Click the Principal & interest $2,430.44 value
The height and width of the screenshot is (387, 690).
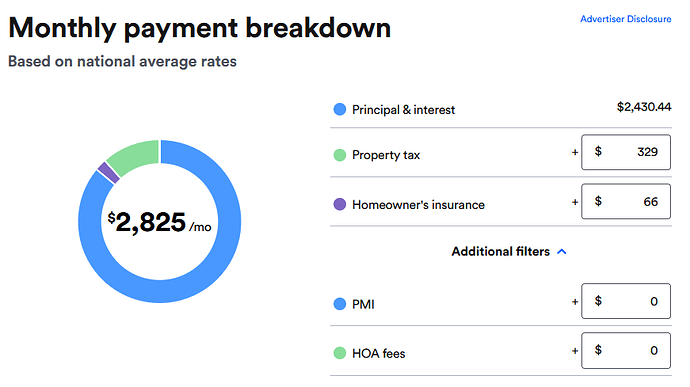click(644, 107)
